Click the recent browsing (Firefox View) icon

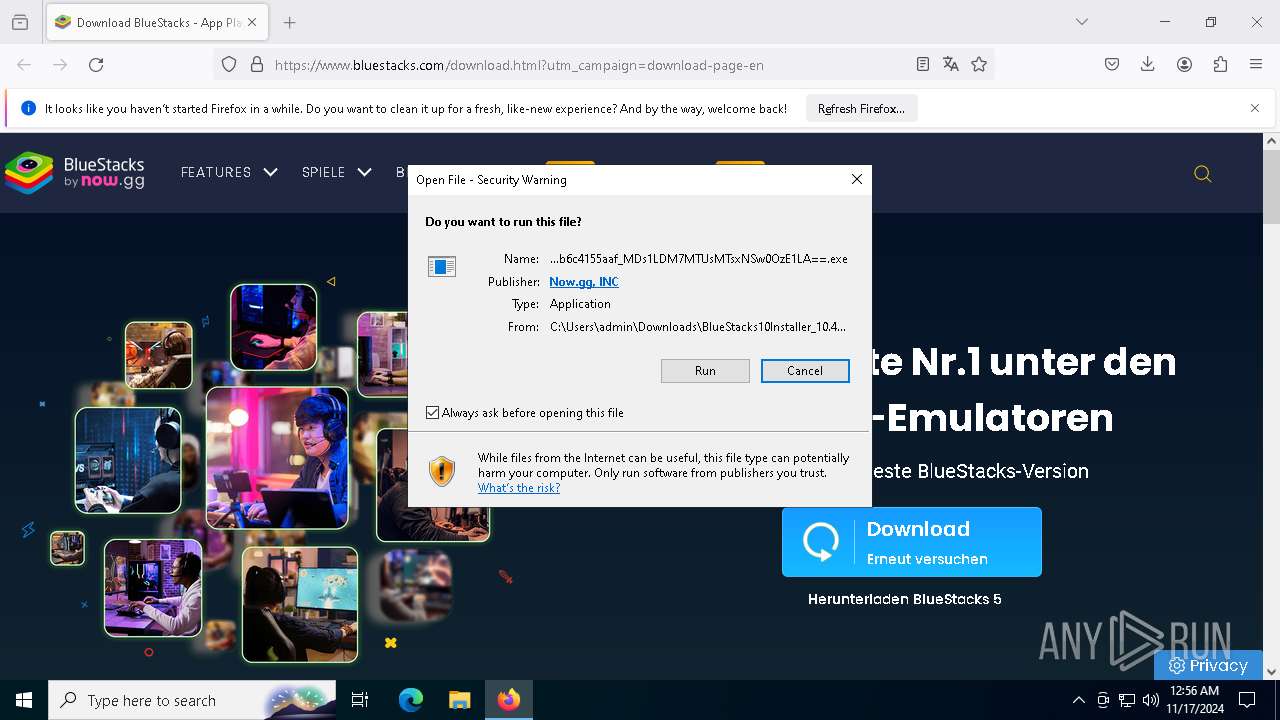point(19,22)
